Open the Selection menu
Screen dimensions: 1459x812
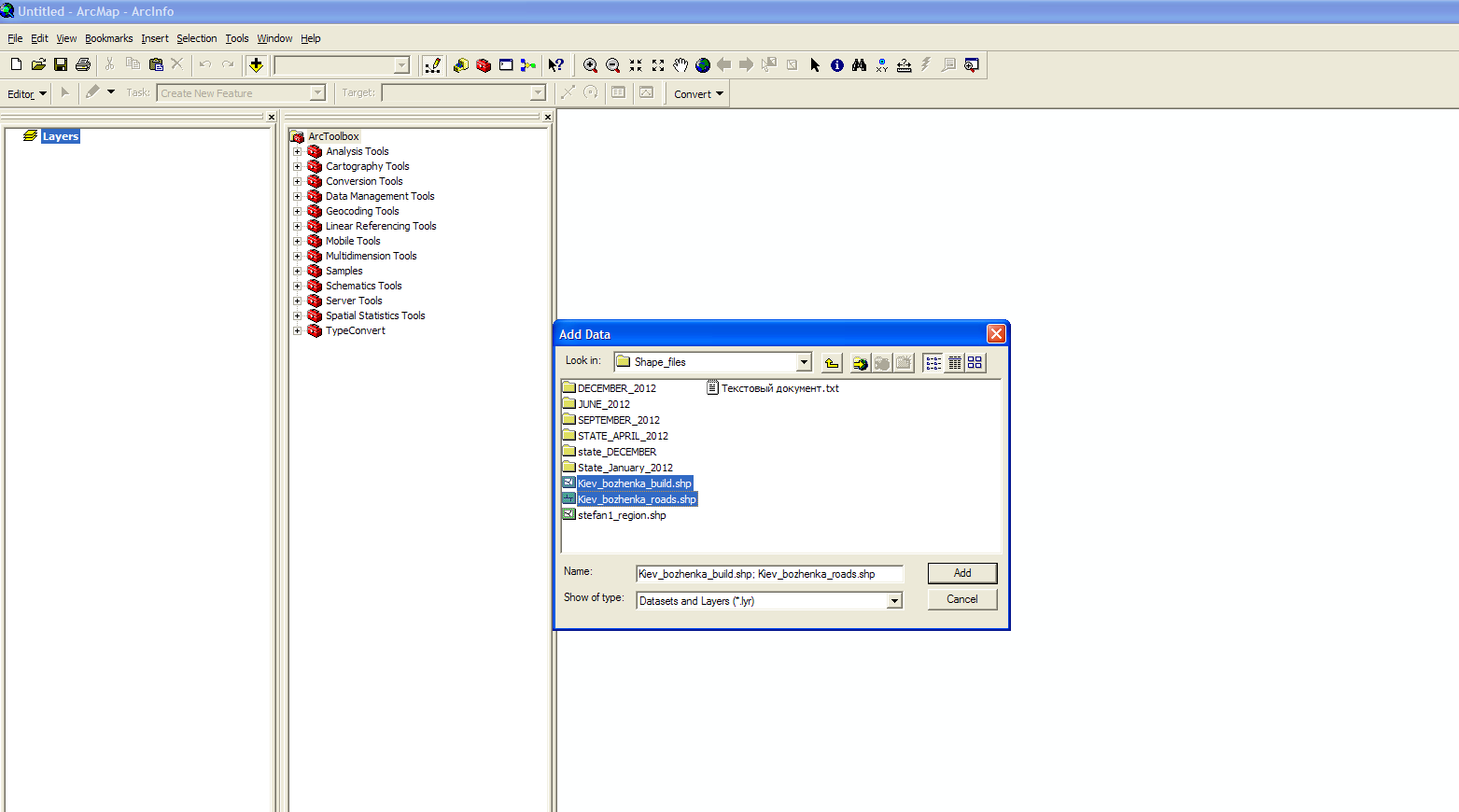tap(196, 38)
